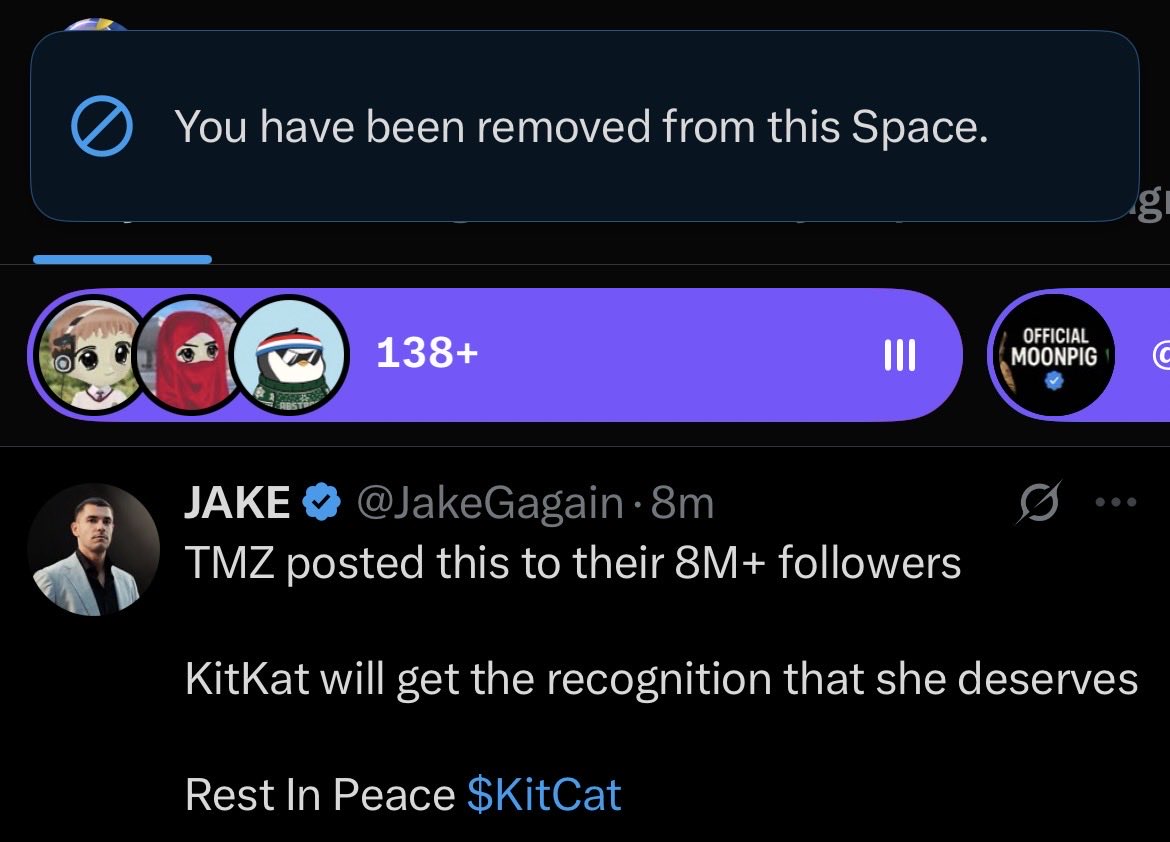Screen dimensions: 1170x842
Task: Click verified badge on Official Moonpig avatar
Action: (x=1052, y=382)
